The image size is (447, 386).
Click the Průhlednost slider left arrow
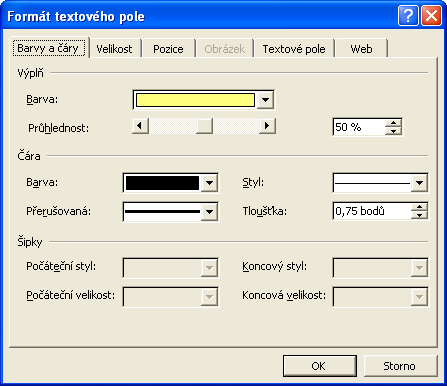click(x=140, y=126)
